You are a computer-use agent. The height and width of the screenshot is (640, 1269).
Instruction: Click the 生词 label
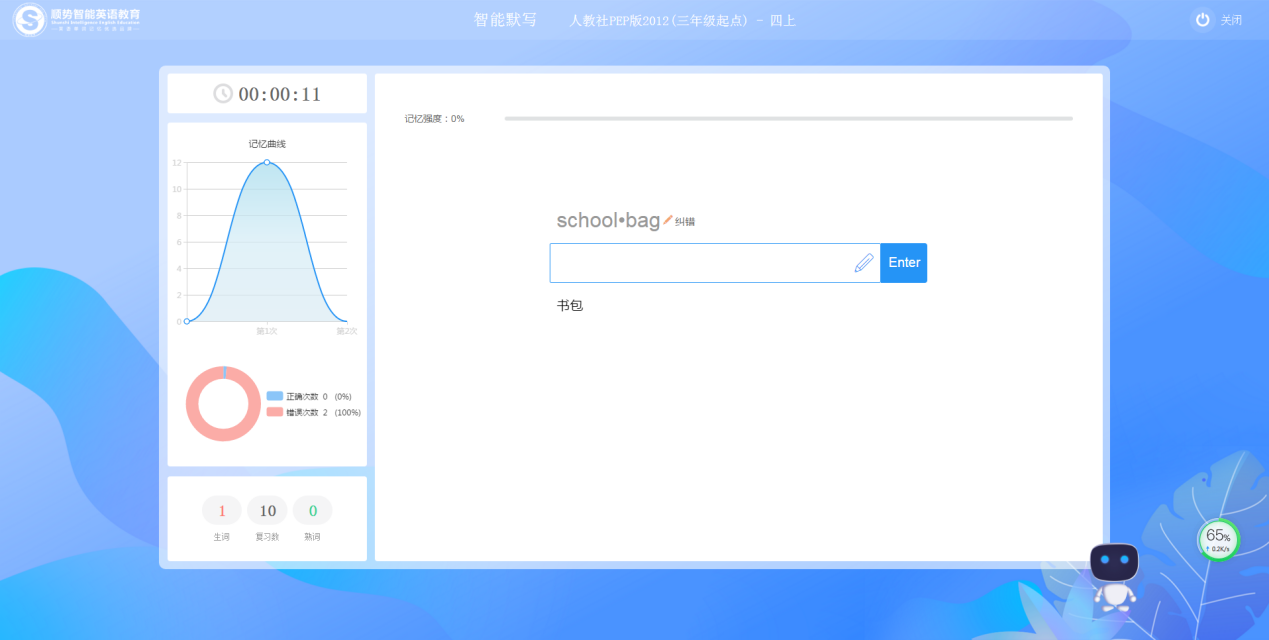pyautogui.click(x=221, y=537)
